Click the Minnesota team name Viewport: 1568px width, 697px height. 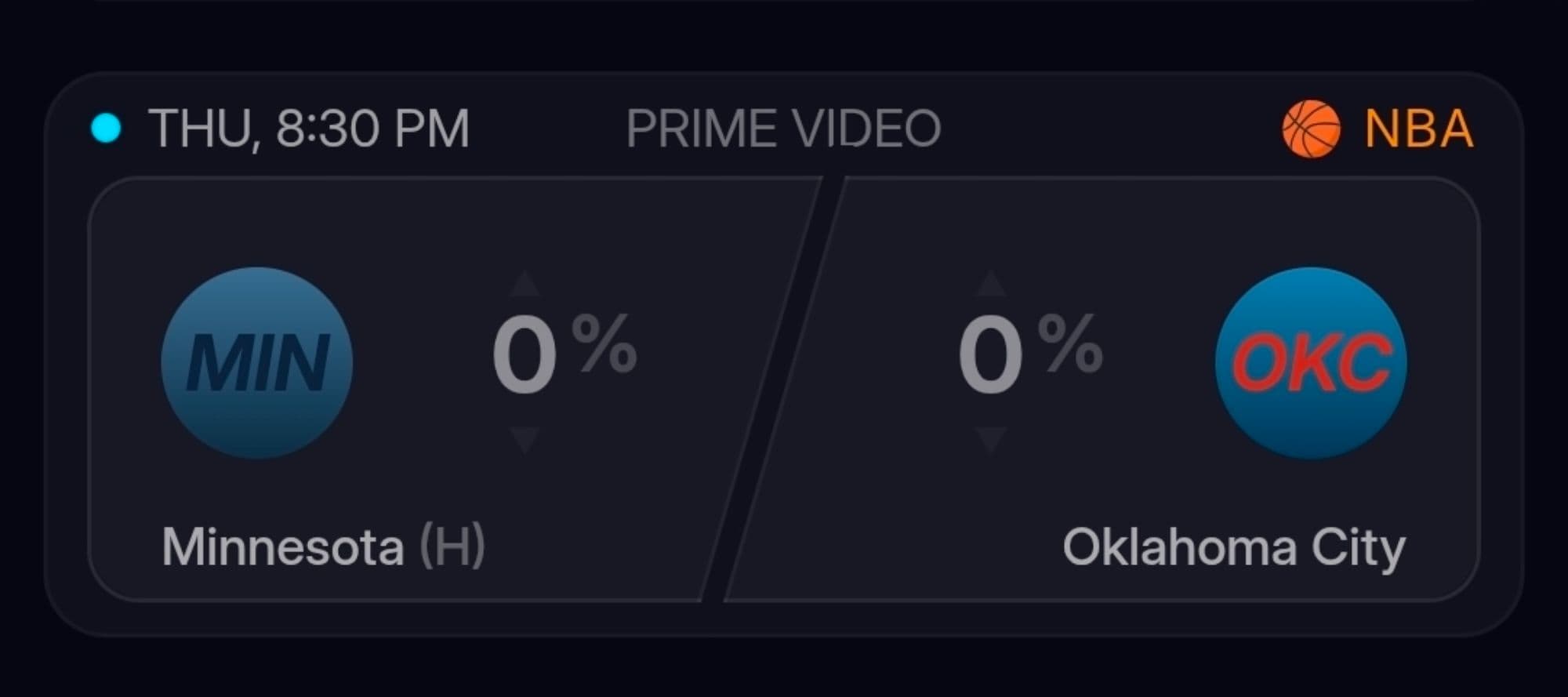(x=282, y=547)
